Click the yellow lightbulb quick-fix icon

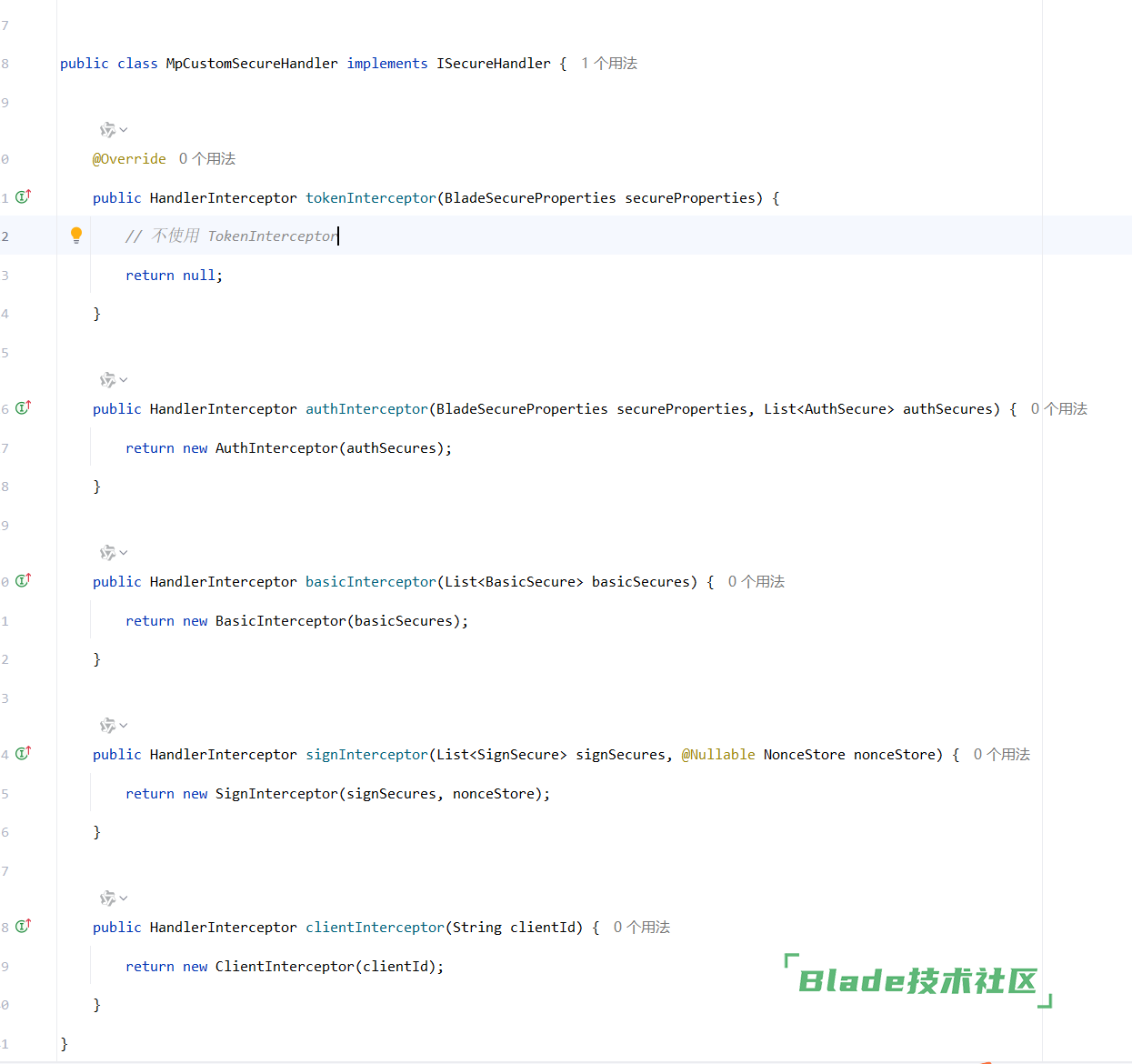tap(76, 236)
